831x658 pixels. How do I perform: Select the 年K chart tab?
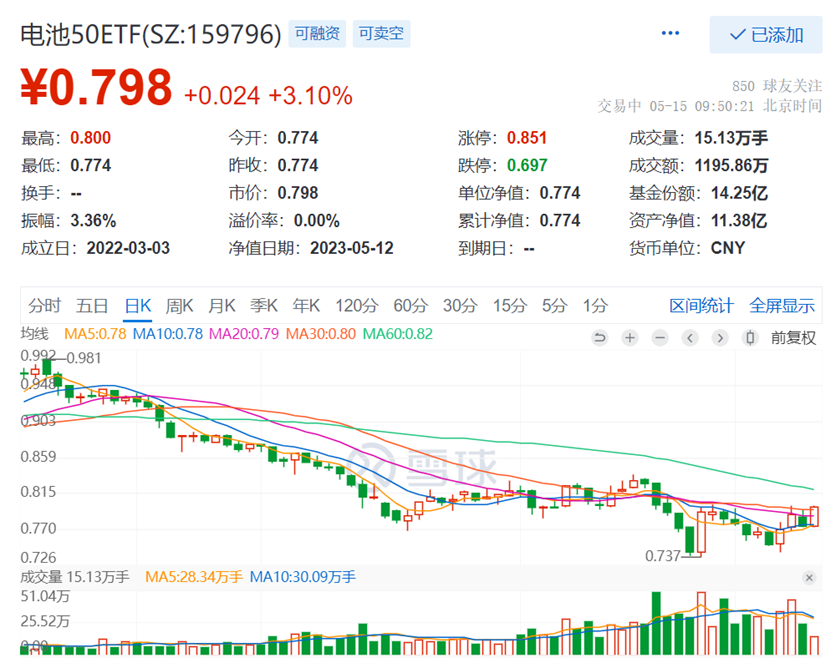tap(306, 306)
